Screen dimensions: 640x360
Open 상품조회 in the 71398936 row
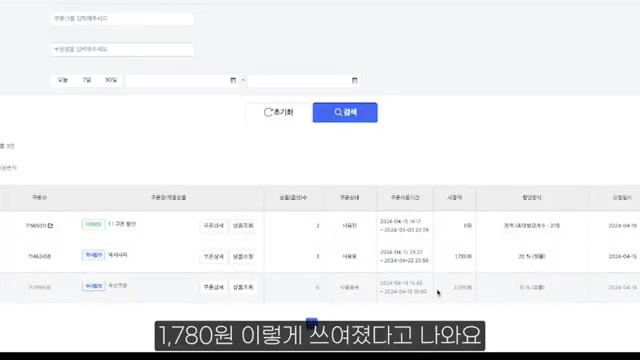tap(243, 287)
